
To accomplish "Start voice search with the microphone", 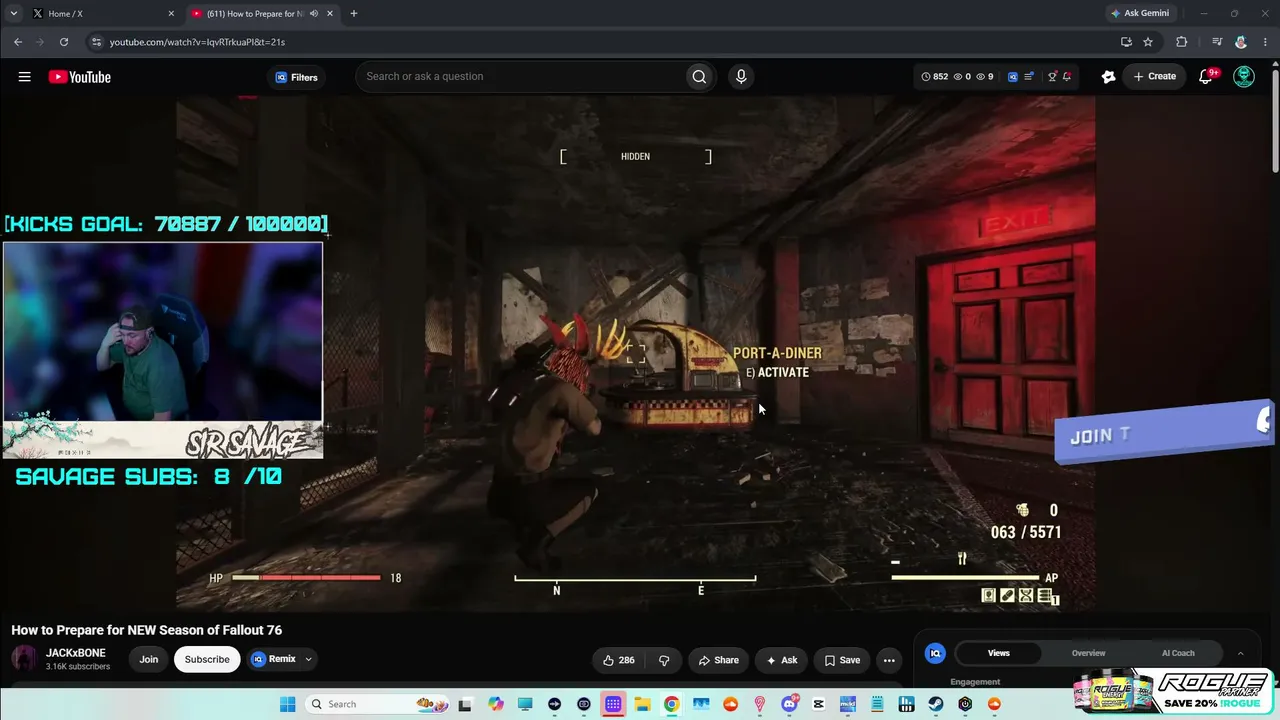I will [x=741, y=77].
